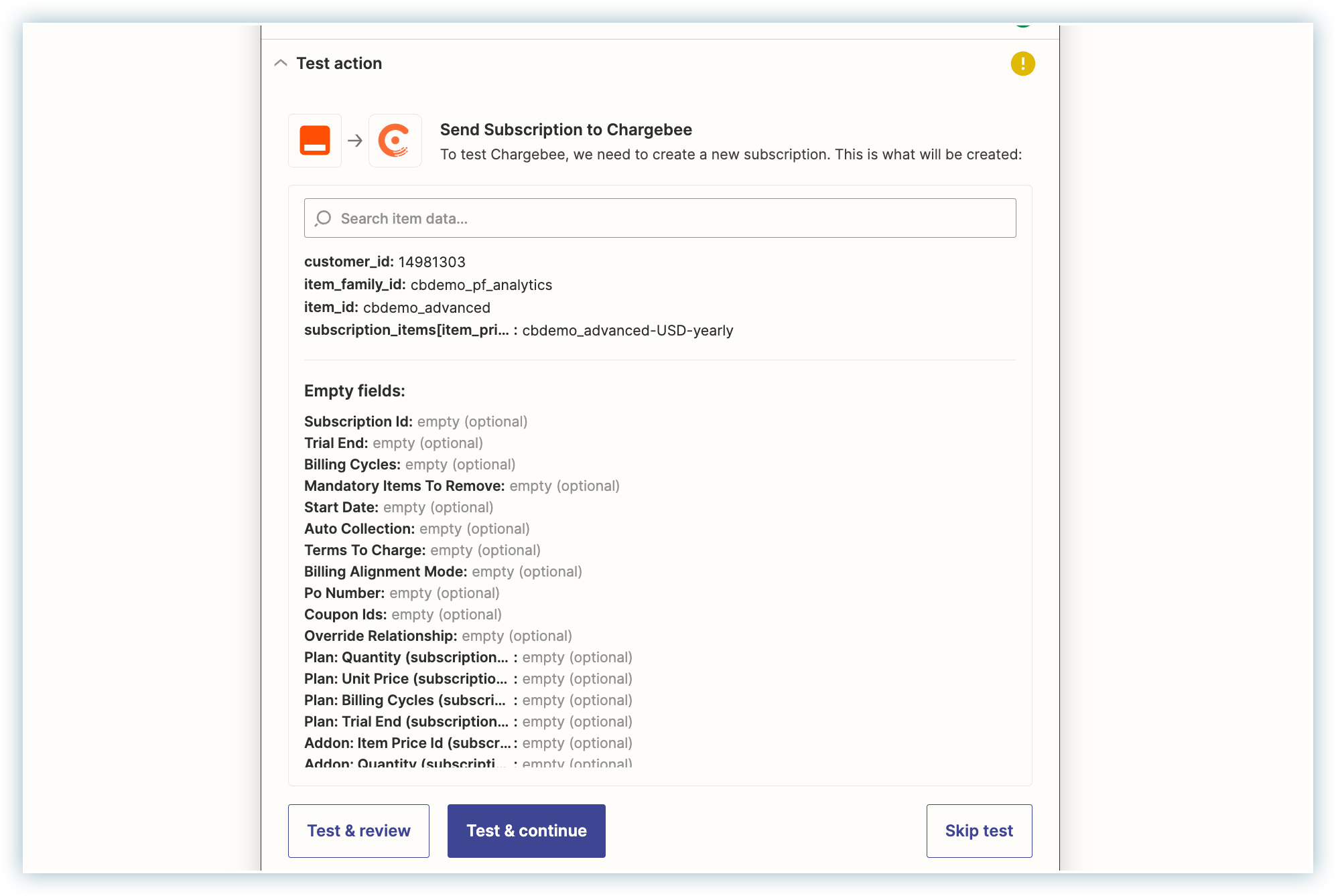Click the item_id cbdemo_advanced row

tap(397, 307)
